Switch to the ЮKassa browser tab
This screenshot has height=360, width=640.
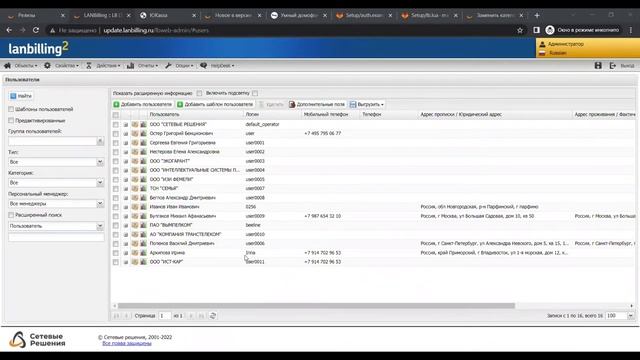coord(167,15)
